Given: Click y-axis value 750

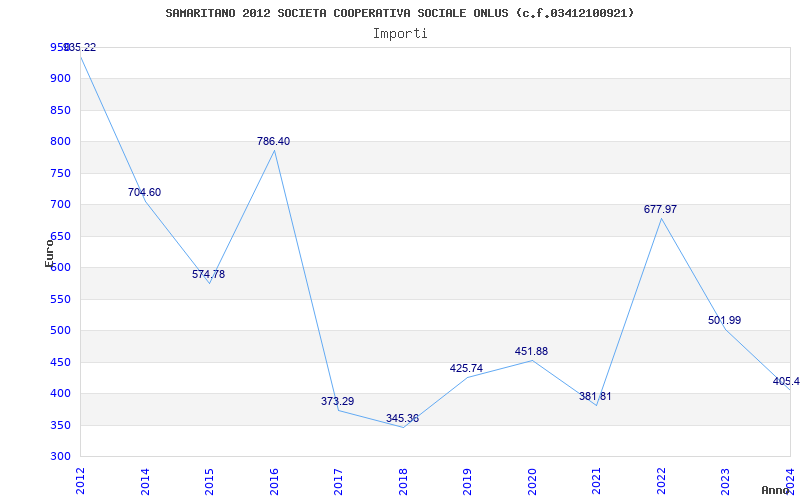Looking at the screenshot, I should click(60, 173).
